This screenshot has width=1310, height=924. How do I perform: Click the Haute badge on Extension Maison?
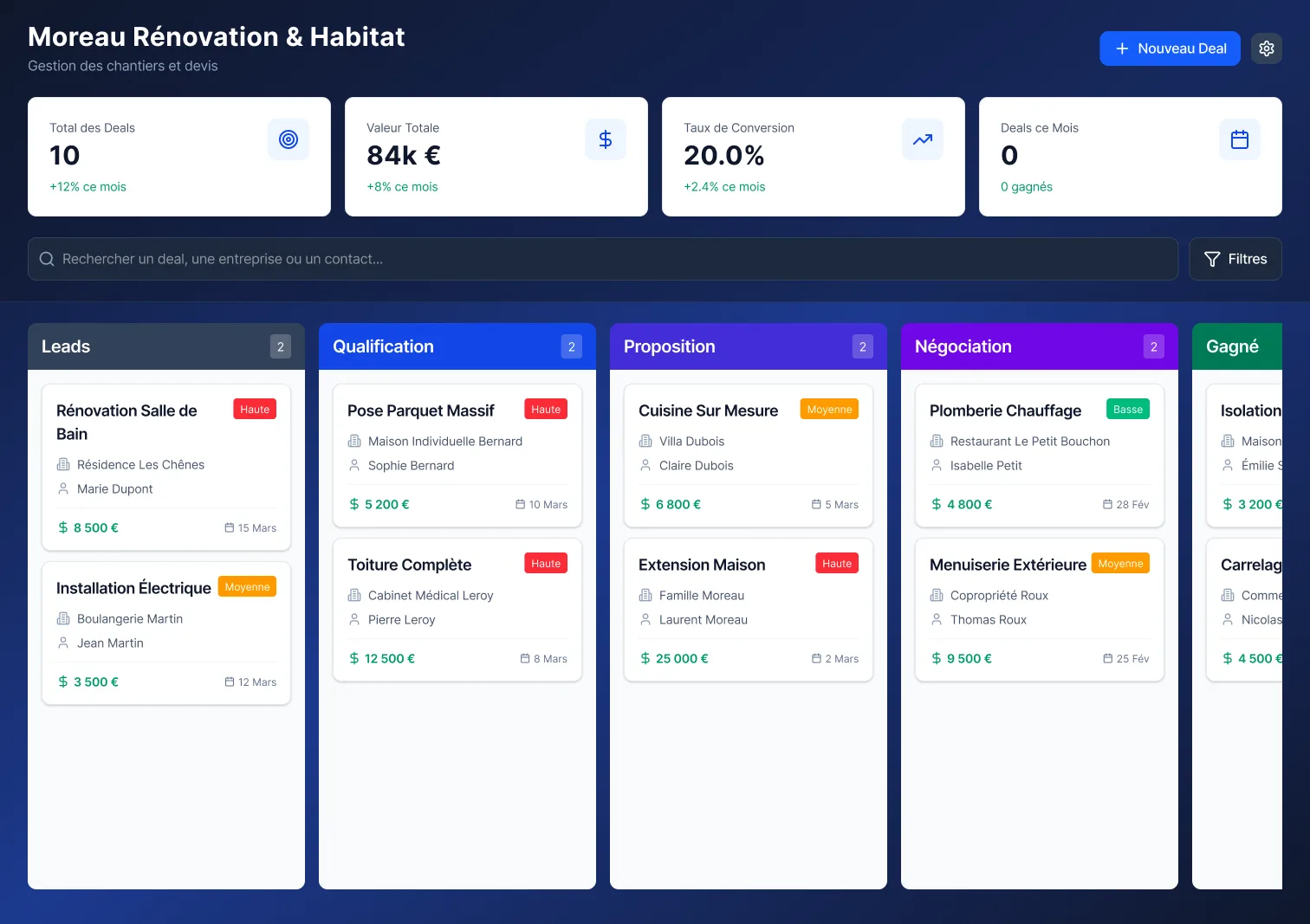(836, 563)
